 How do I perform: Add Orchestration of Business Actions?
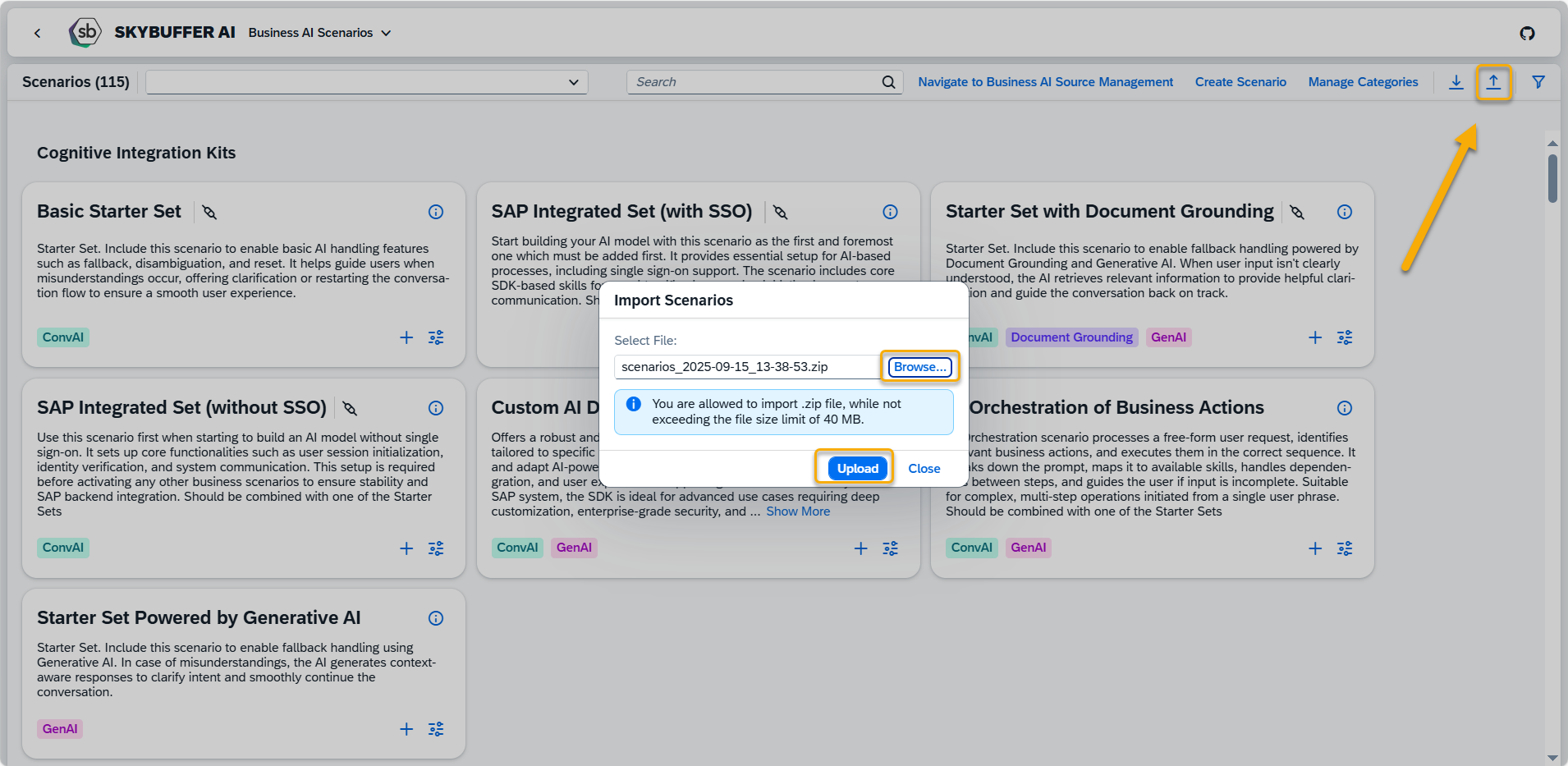[x=1315, y=548]
